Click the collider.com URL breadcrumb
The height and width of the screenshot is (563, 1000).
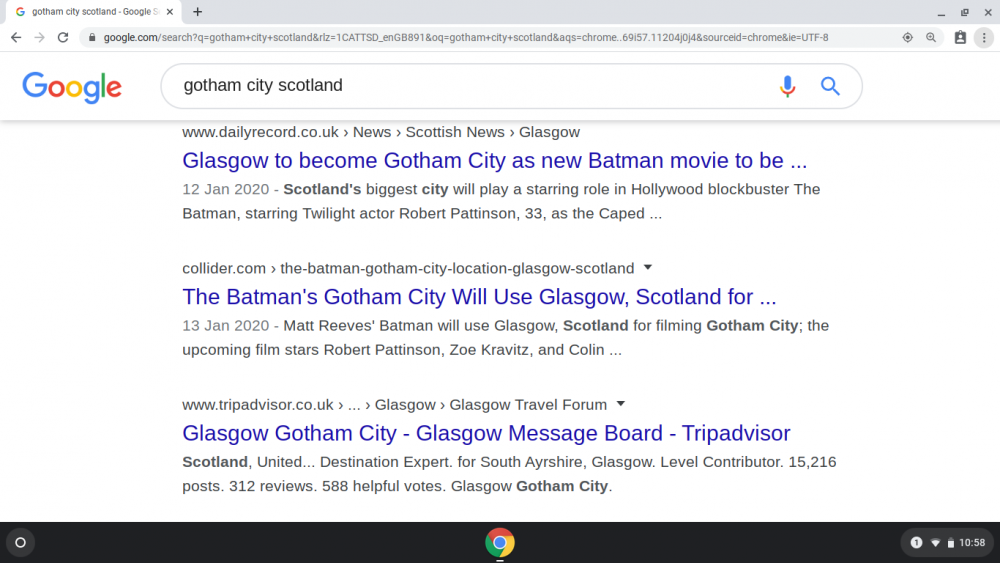coord(408,268)
